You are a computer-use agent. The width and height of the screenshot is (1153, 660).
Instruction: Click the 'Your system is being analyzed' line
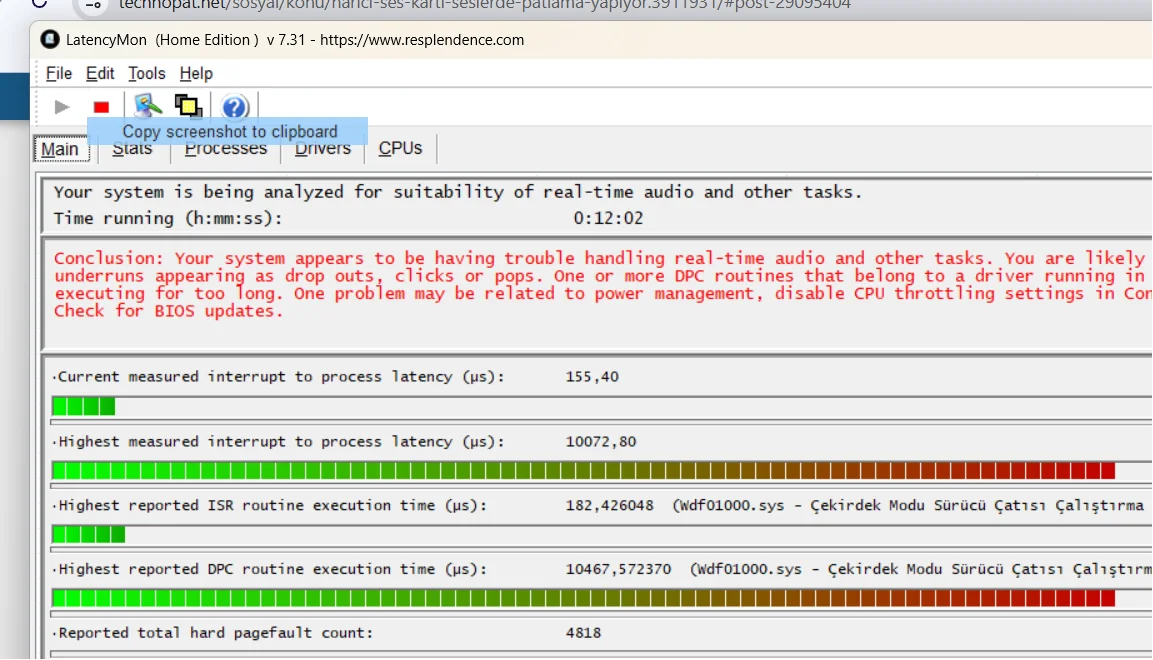coord(457,193)
